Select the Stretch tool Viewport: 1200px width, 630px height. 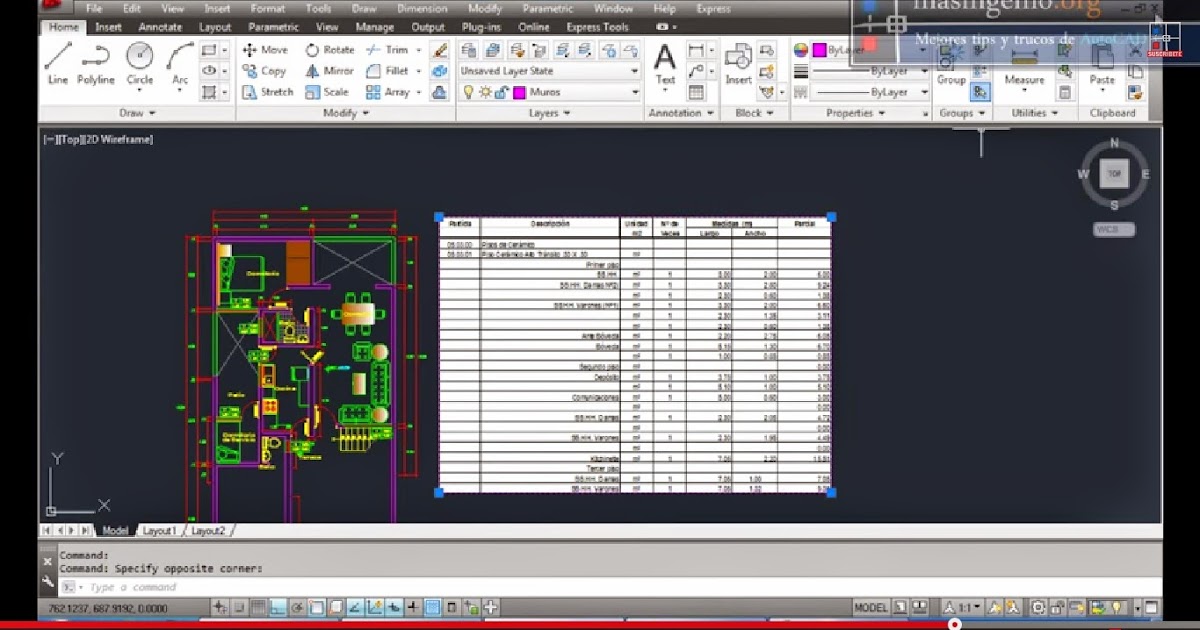(267, 91)
